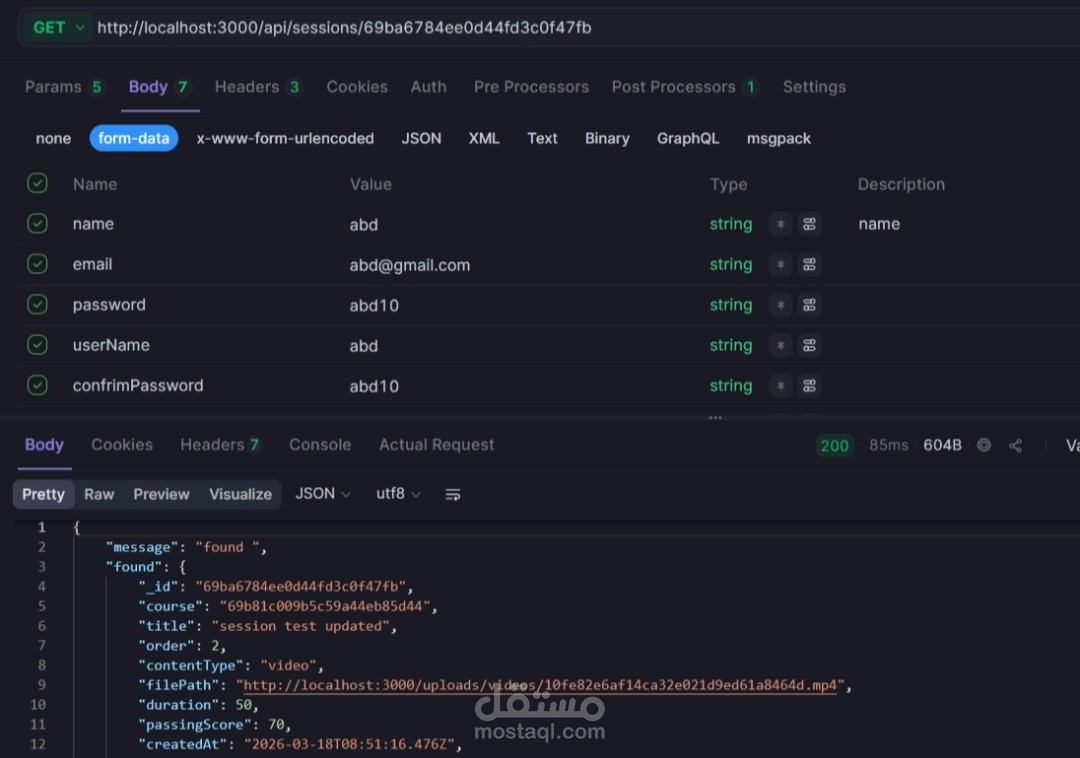
Task: Open the JSON format dropdown in response viewer
Action: tap(322, 493)
